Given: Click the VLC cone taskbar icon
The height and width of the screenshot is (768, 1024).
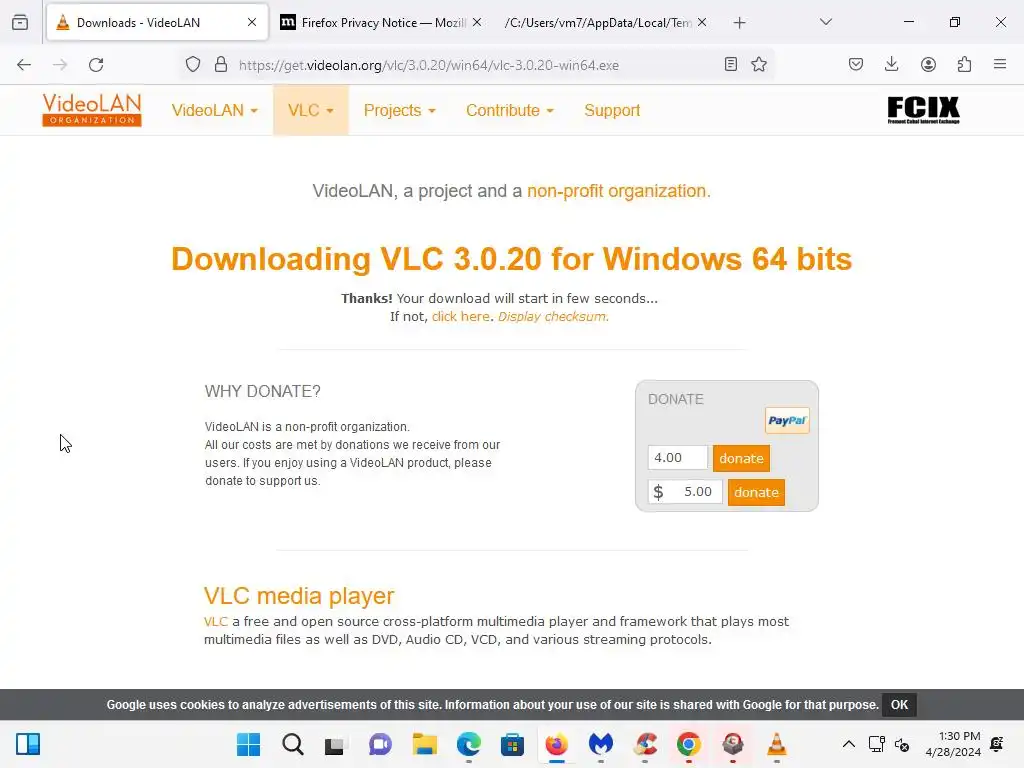Looking at the screenshot, I should coord(776,744).
